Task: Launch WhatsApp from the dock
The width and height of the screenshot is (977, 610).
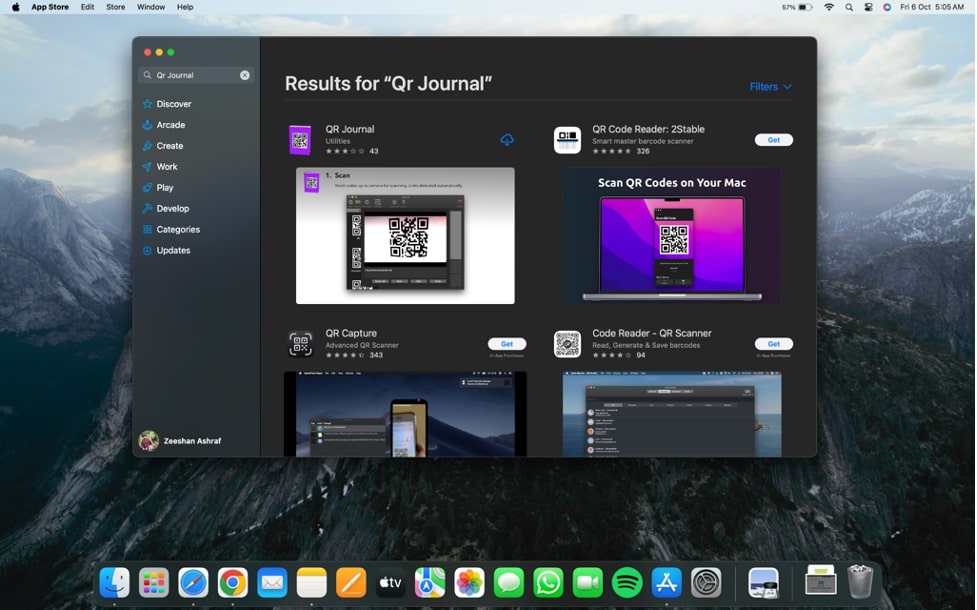Action: coord(548,582)
